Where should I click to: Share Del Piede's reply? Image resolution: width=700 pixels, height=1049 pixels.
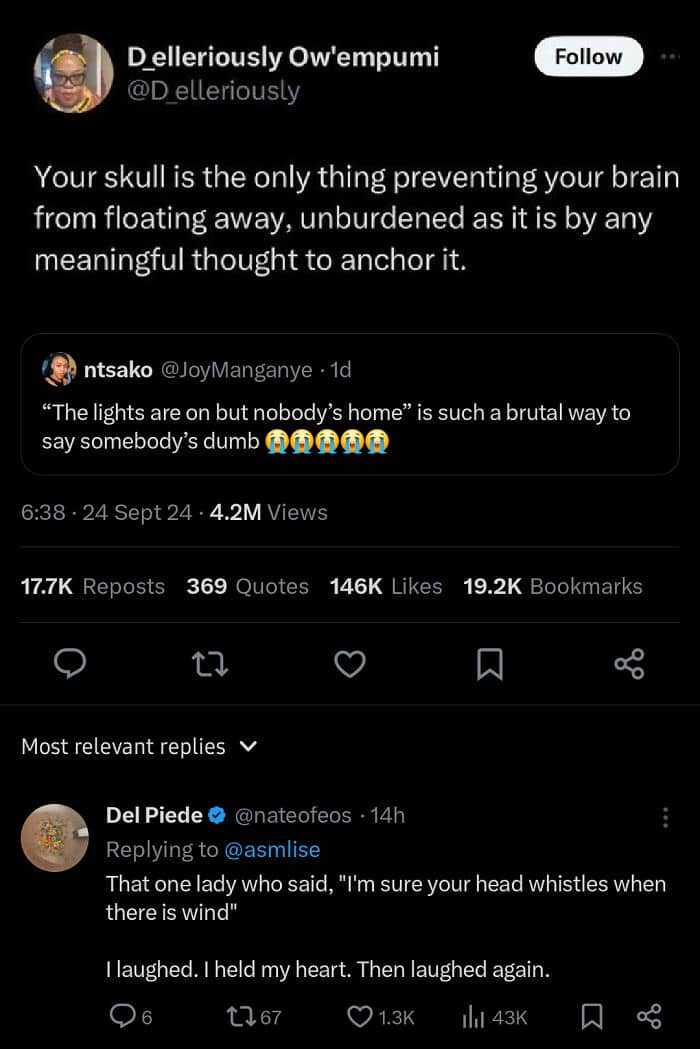[x=649, y=1017]
